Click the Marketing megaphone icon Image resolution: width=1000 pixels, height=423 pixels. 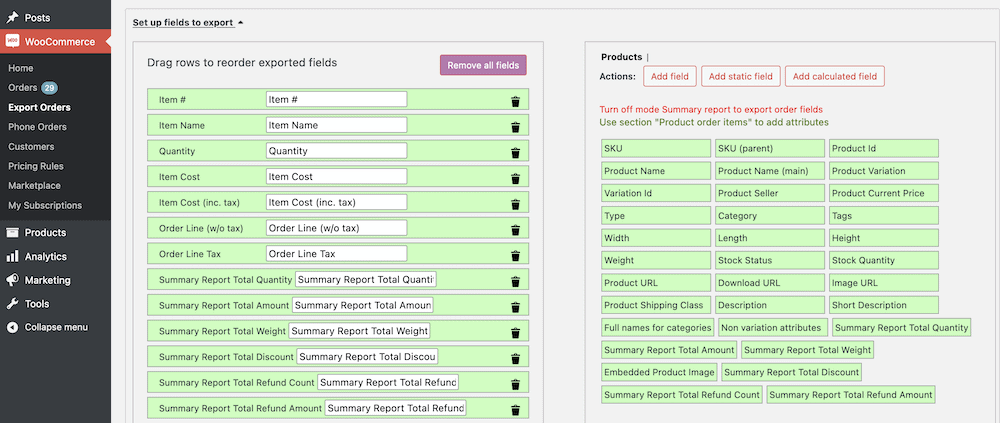[x=12, y=281]
